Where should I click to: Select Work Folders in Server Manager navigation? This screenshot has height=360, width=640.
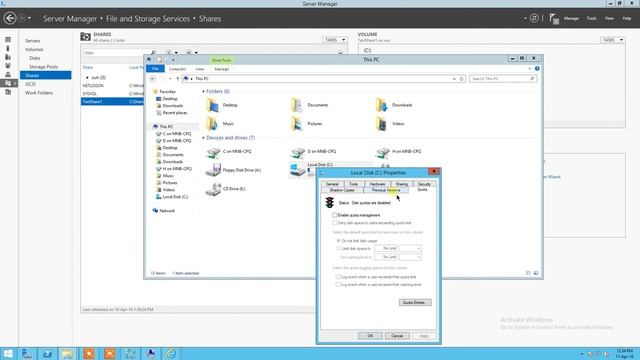coord(39,93)
